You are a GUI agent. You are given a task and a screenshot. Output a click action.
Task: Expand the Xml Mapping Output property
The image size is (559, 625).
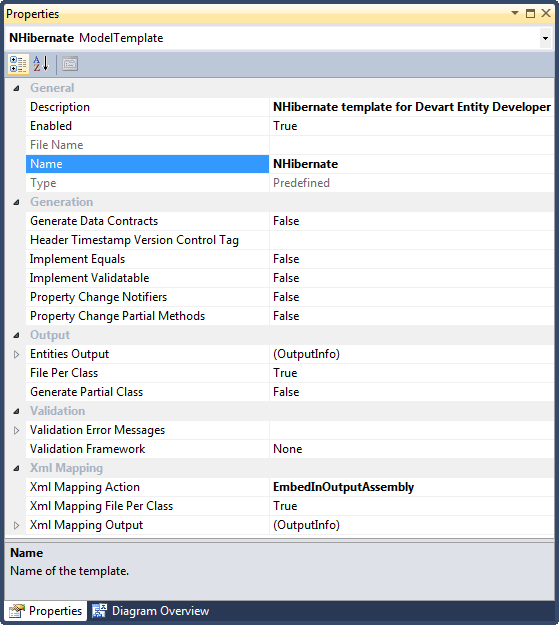tap(16, 525)
